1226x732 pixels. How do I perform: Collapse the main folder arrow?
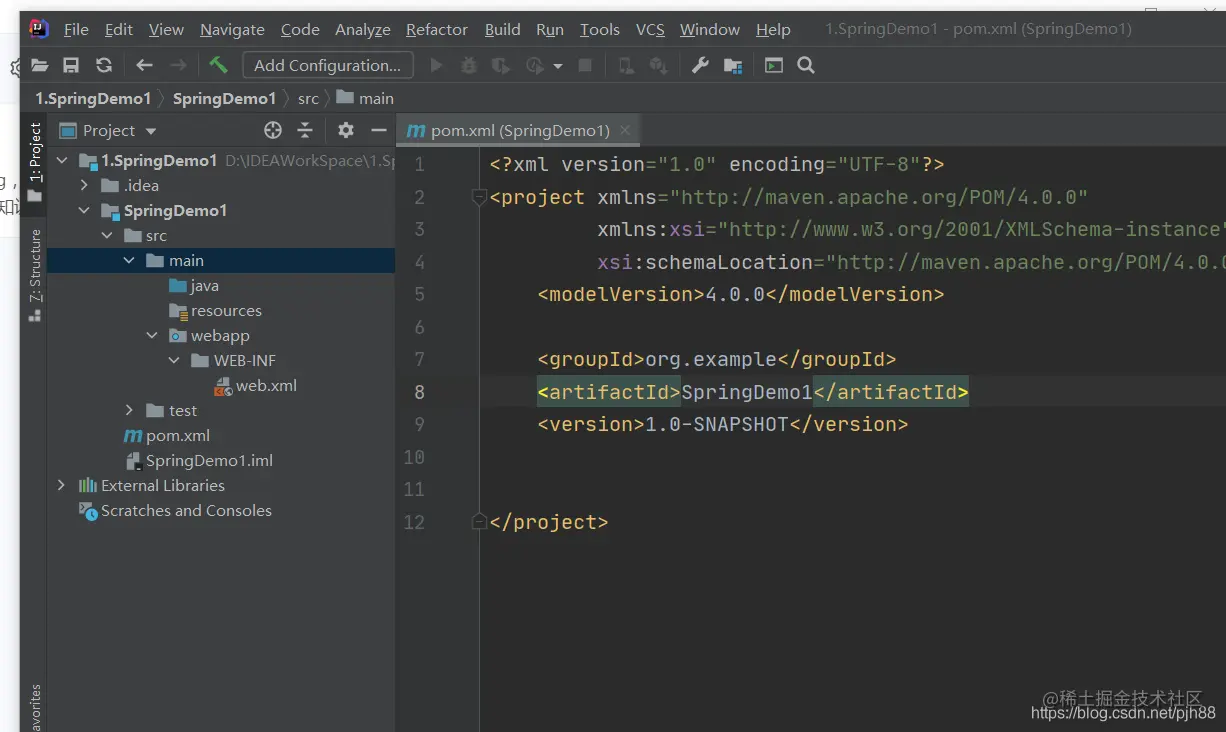pos(129,260)
